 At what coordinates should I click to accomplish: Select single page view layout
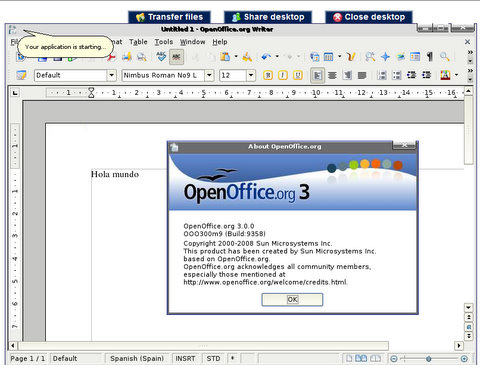pos(349,359)
